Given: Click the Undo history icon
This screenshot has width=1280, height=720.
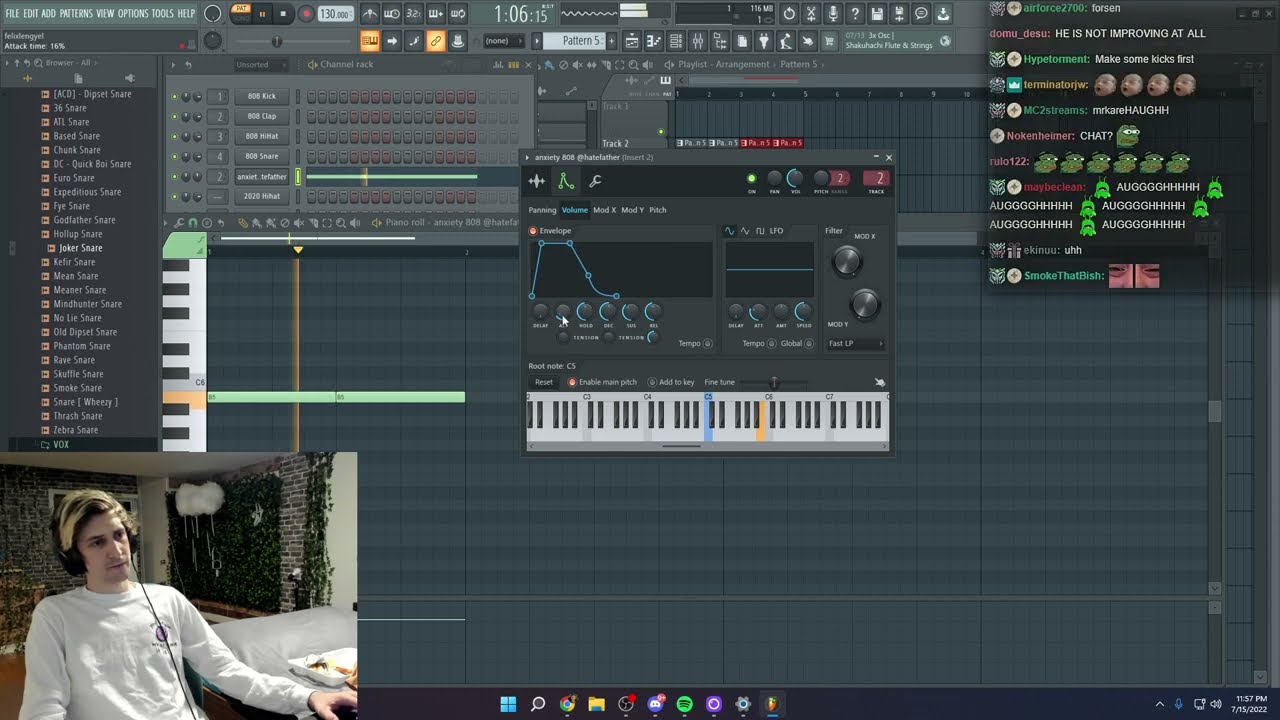Looking at the screenshot, I should [789, 14].
